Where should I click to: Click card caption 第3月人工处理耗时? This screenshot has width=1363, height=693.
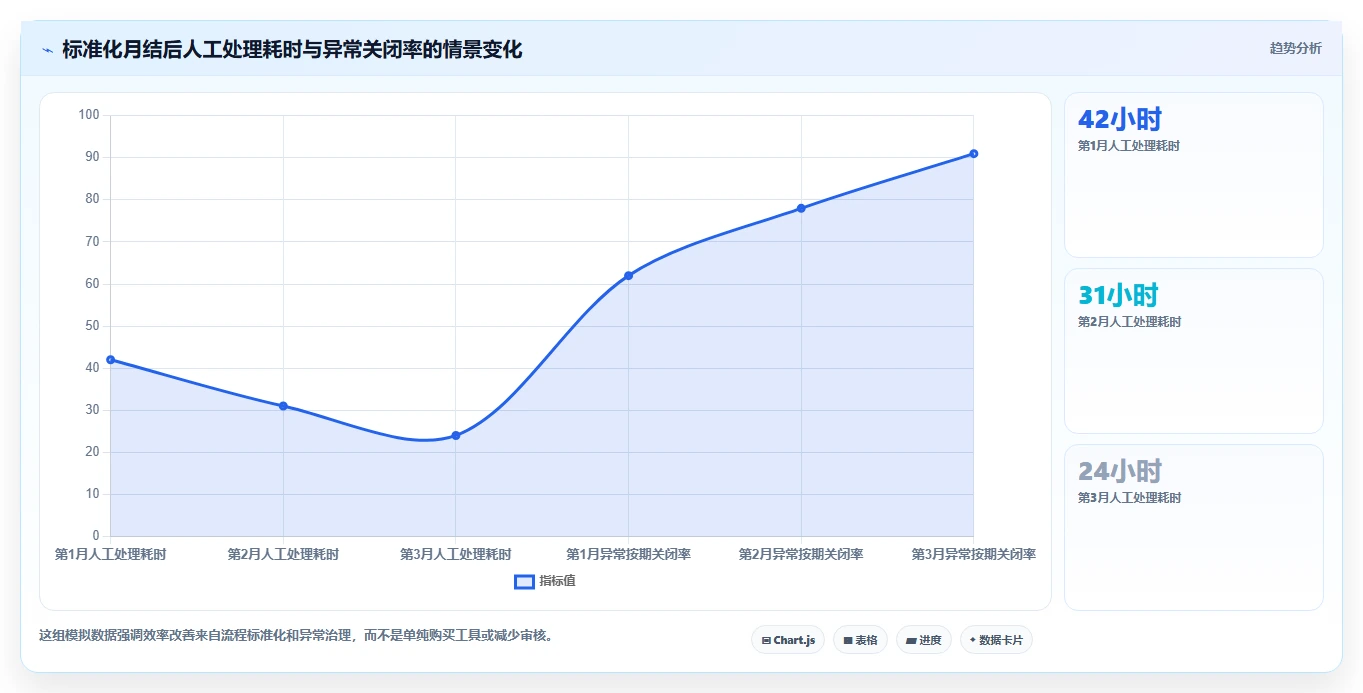1129,498
